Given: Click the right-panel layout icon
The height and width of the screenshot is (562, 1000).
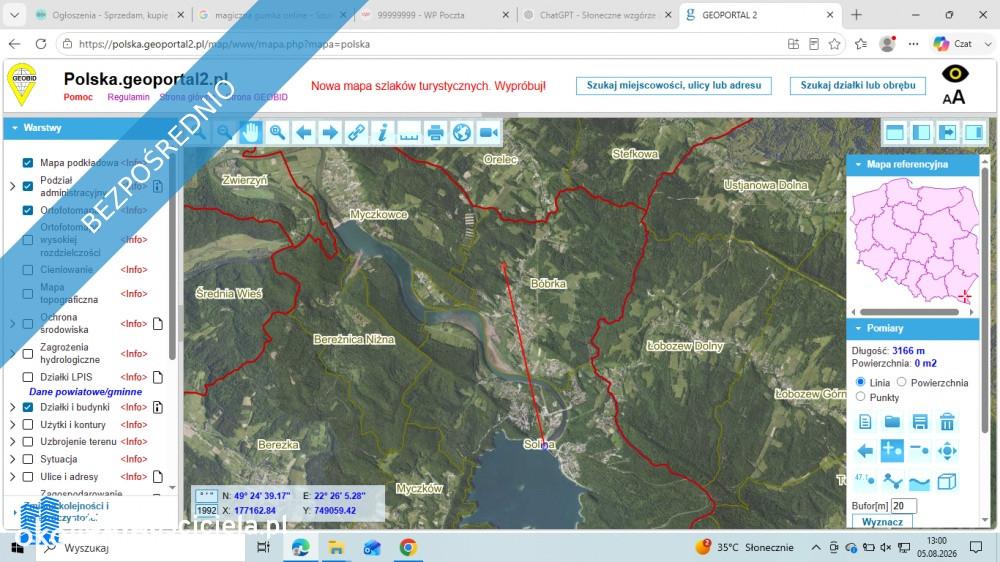Looking at the screenshot, I should pyautogui.click(x=974, y=133).
